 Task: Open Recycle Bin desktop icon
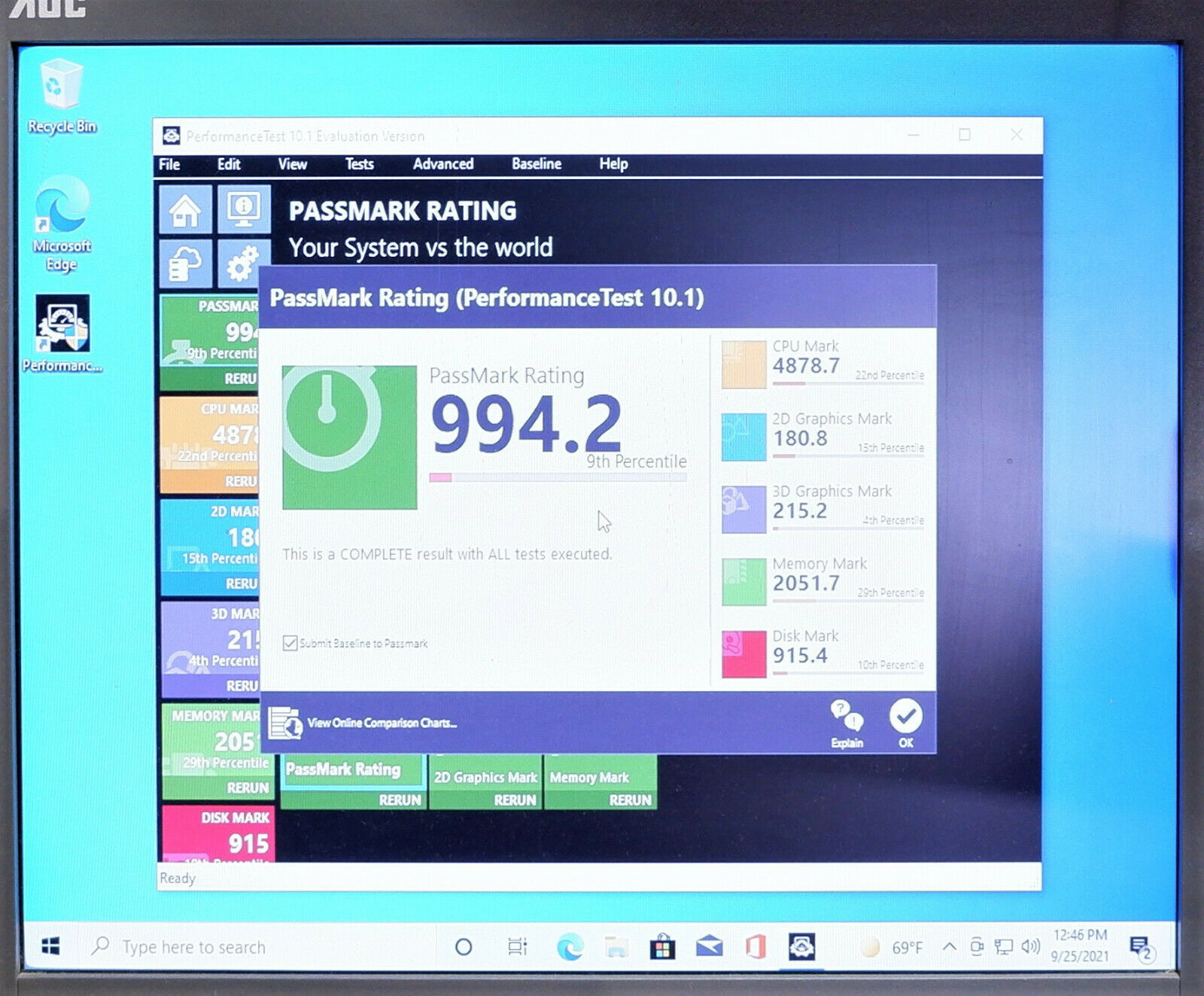pyautogui.click(x=62, y=96)
